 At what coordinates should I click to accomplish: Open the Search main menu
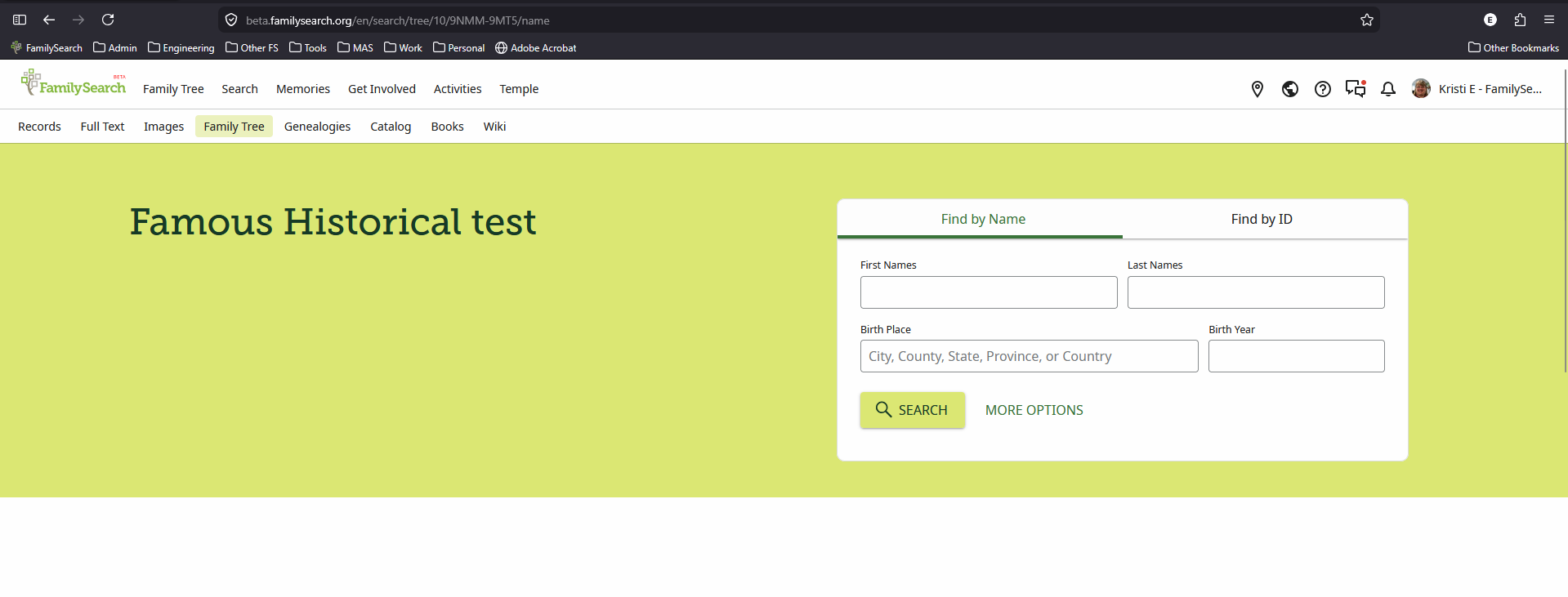[239, 89]
